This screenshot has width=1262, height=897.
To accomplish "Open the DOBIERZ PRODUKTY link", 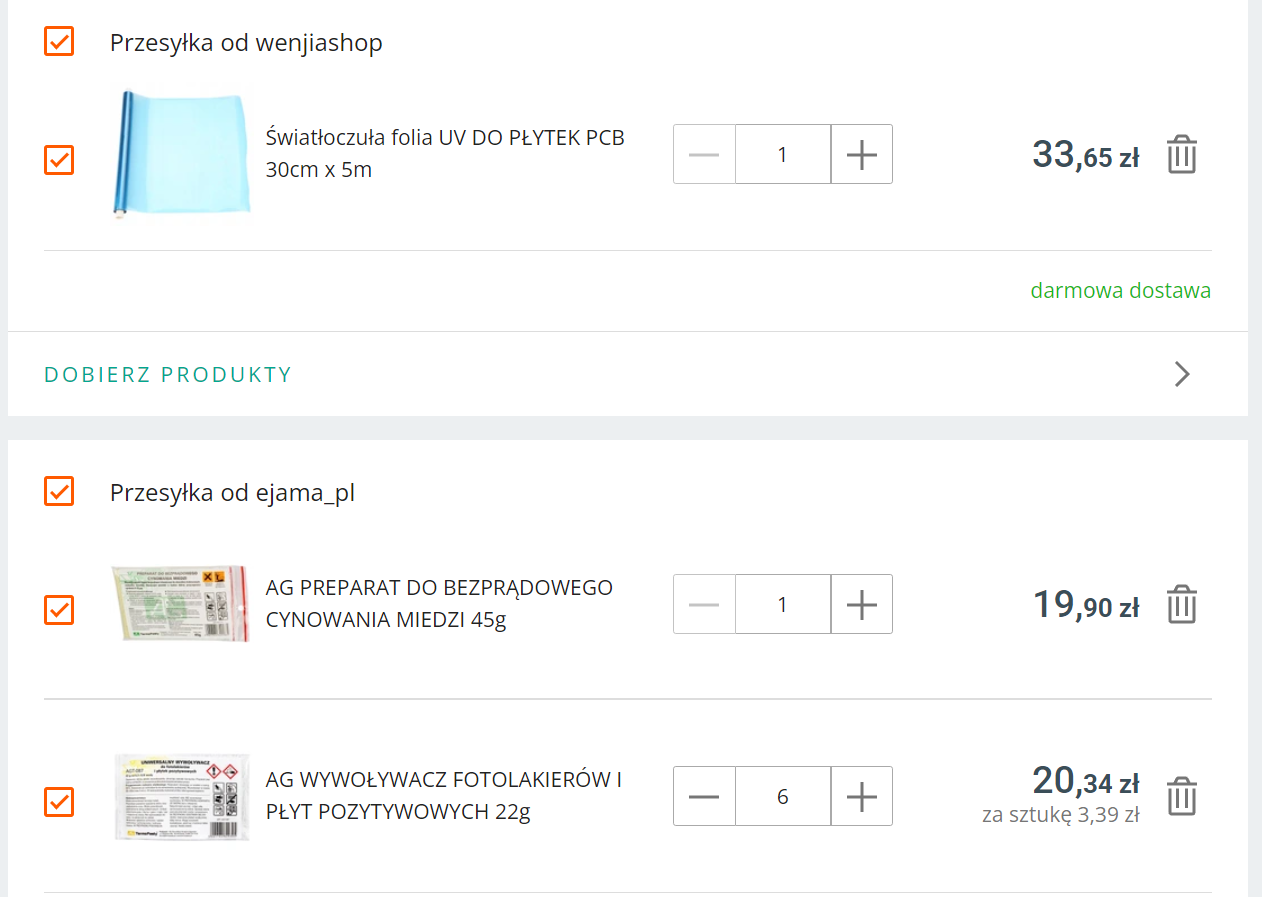I will click(x=168, y=375).
